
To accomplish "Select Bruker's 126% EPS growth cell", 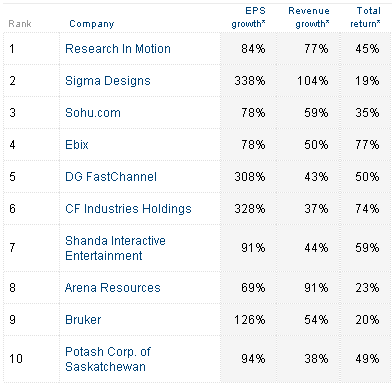I will pyautogui.click(x=249, y=320).
